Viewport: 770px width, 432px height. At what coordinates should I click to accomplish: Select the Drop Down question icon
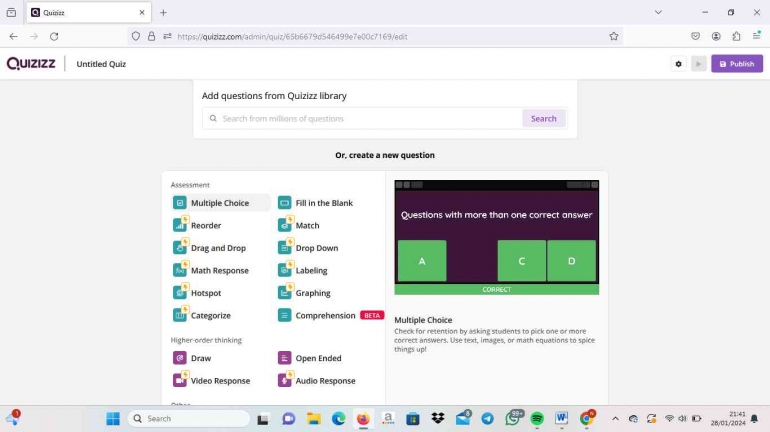click(x=284, y=248)
